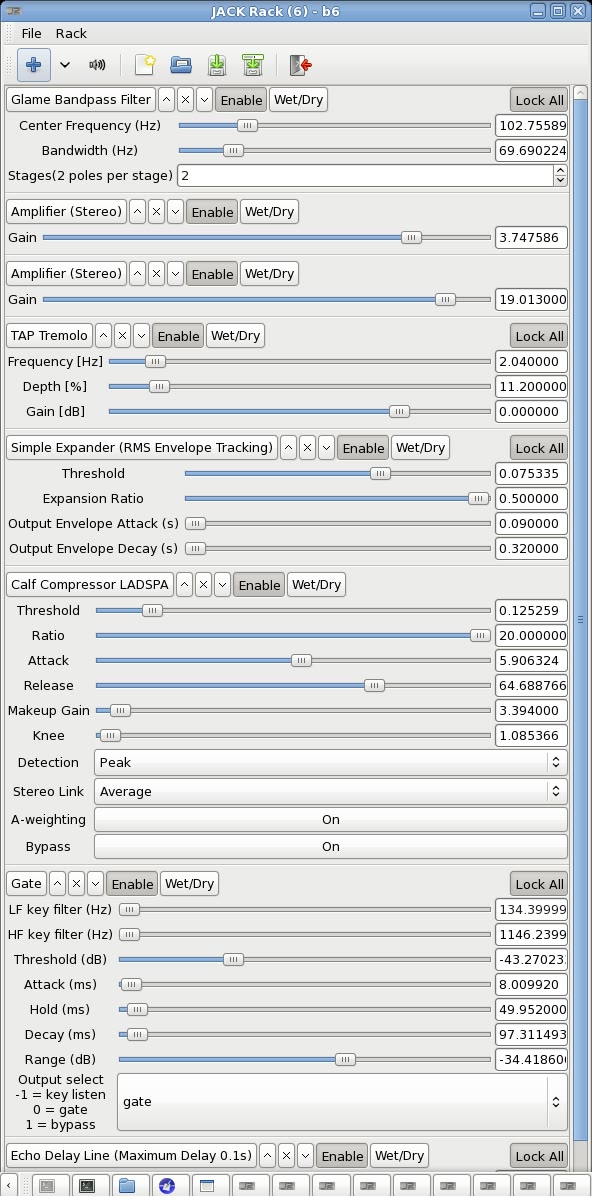Toggle Enable on Glame Bandpass Filter
The width and height of the screenshot is (592, 1196).
coord(241,100)
